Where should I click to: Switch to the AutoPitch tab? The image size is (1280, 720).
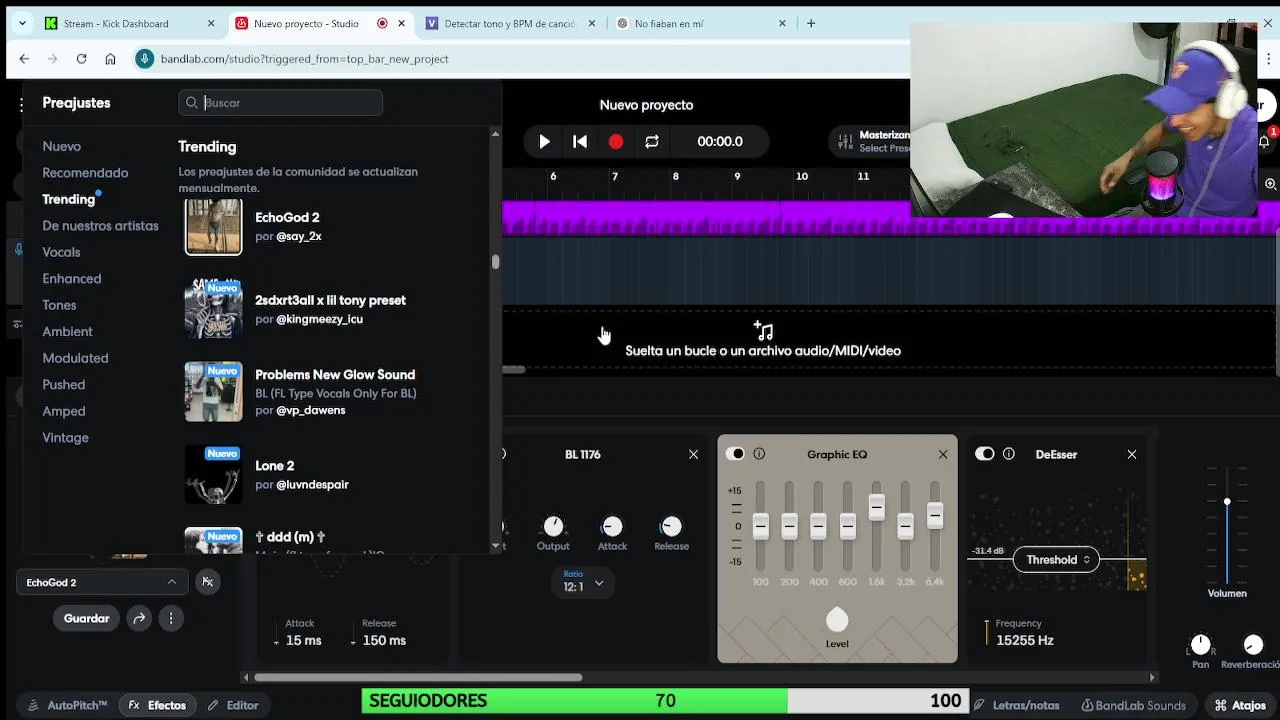tap(67, 705)
